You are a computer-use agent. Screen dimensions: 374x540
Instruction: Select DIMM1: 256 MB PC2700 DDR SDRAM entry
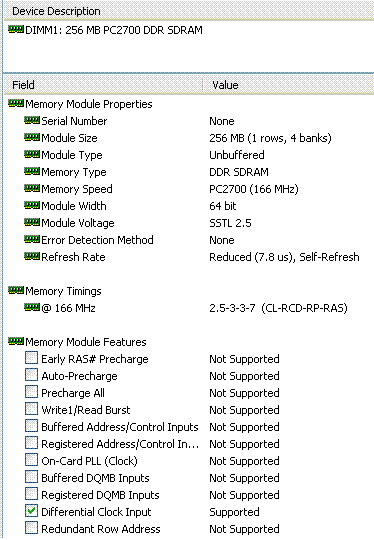pos(114,30)
